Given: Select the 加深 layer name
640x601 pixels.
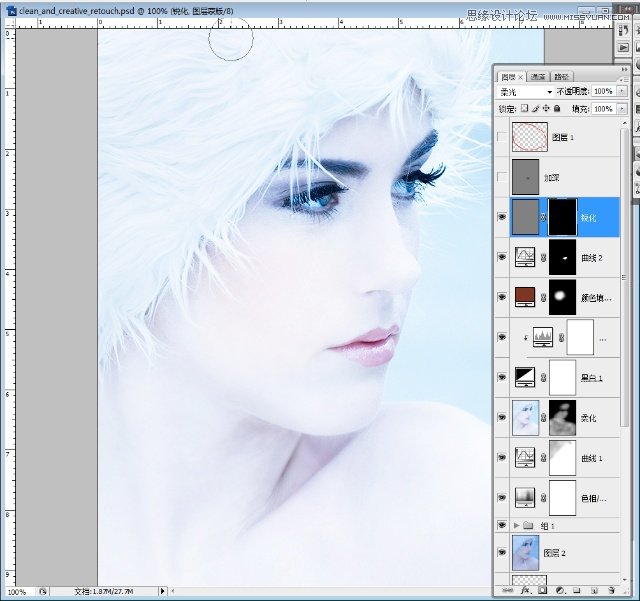Looking at the screenshot, I should coord(551,178).
